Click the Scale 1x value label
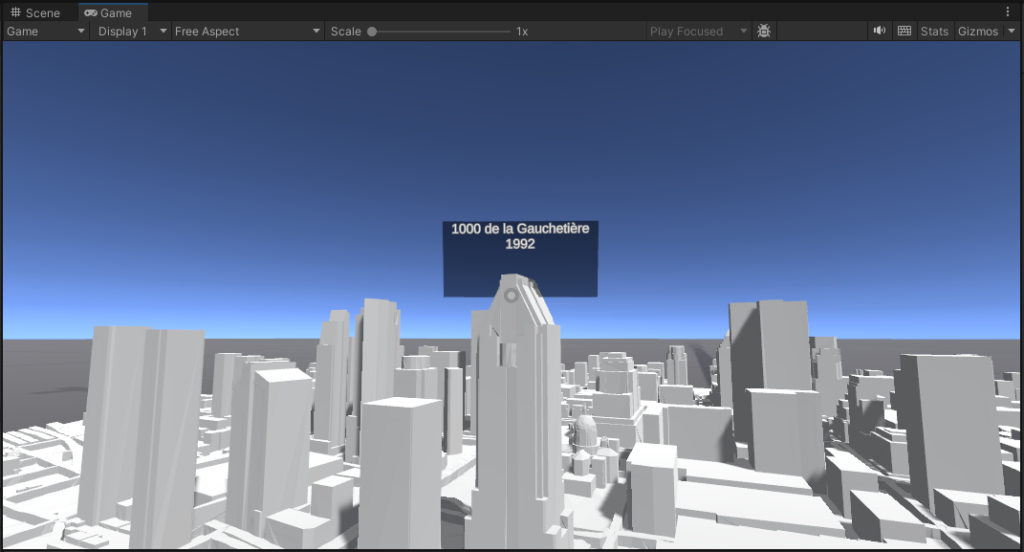This screenshot has width=1024, height=552. coord(522,31)
